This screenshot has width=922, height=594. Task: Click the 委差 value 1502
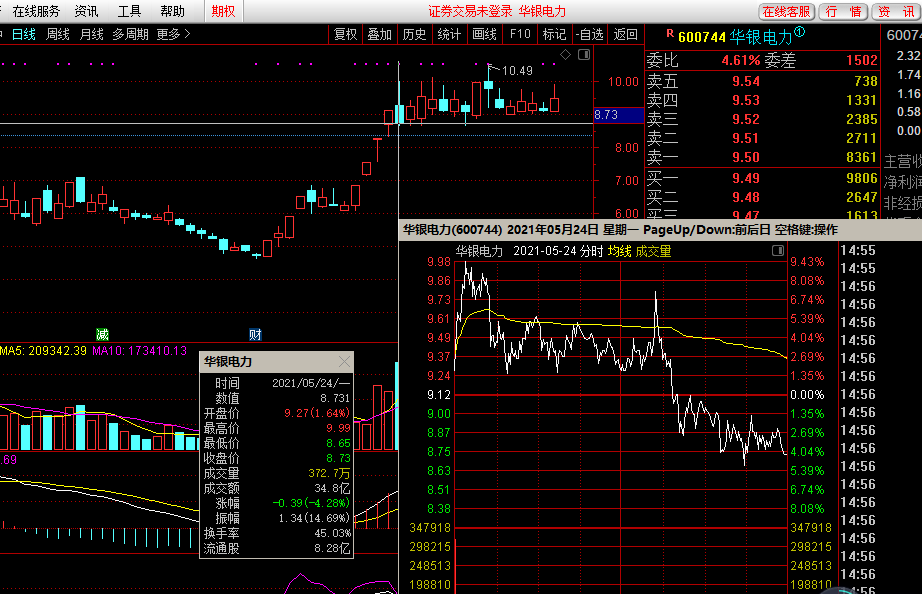(861, 60)
